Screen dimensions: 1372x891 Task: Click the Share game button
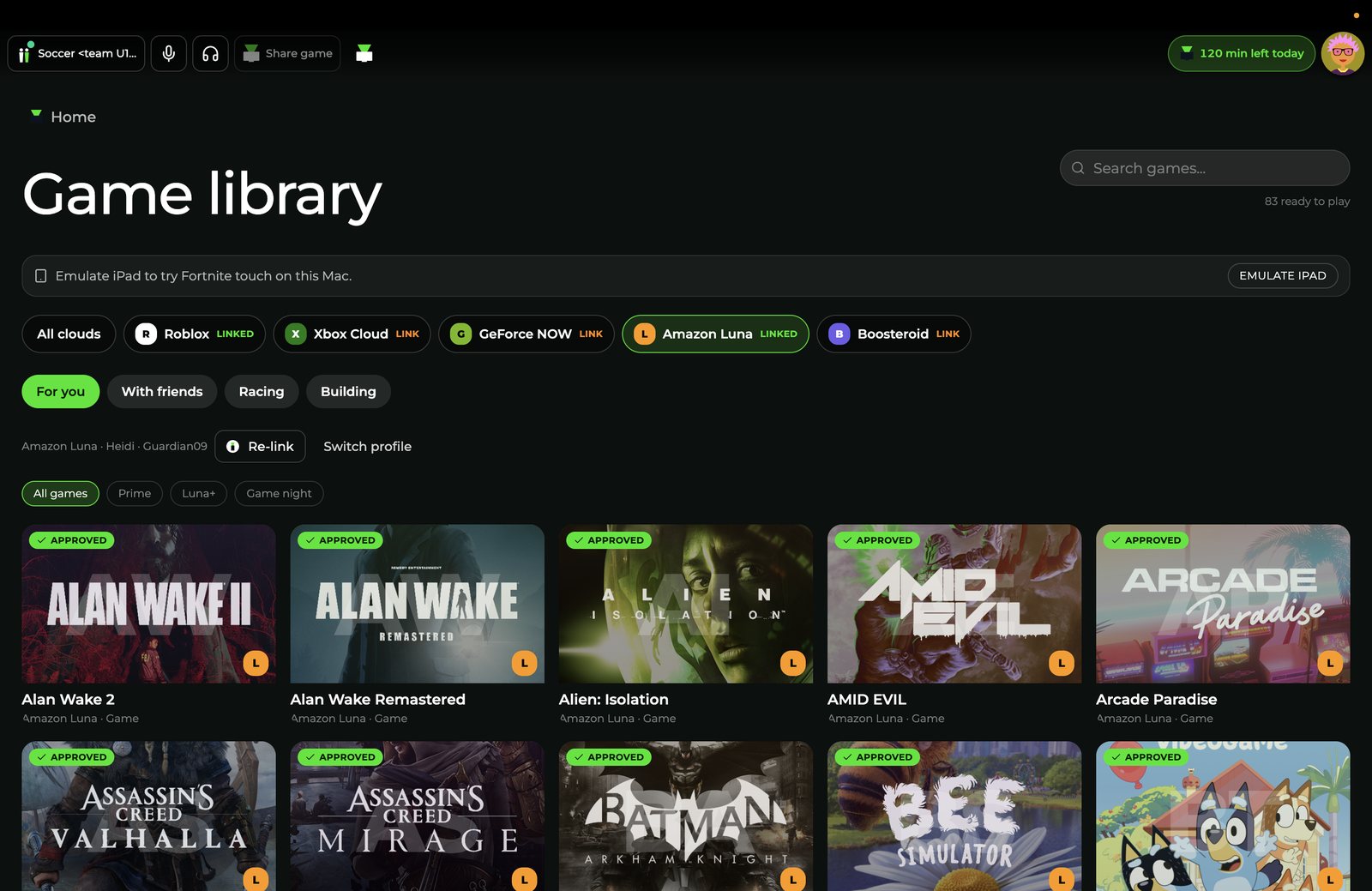click(287, 53)
